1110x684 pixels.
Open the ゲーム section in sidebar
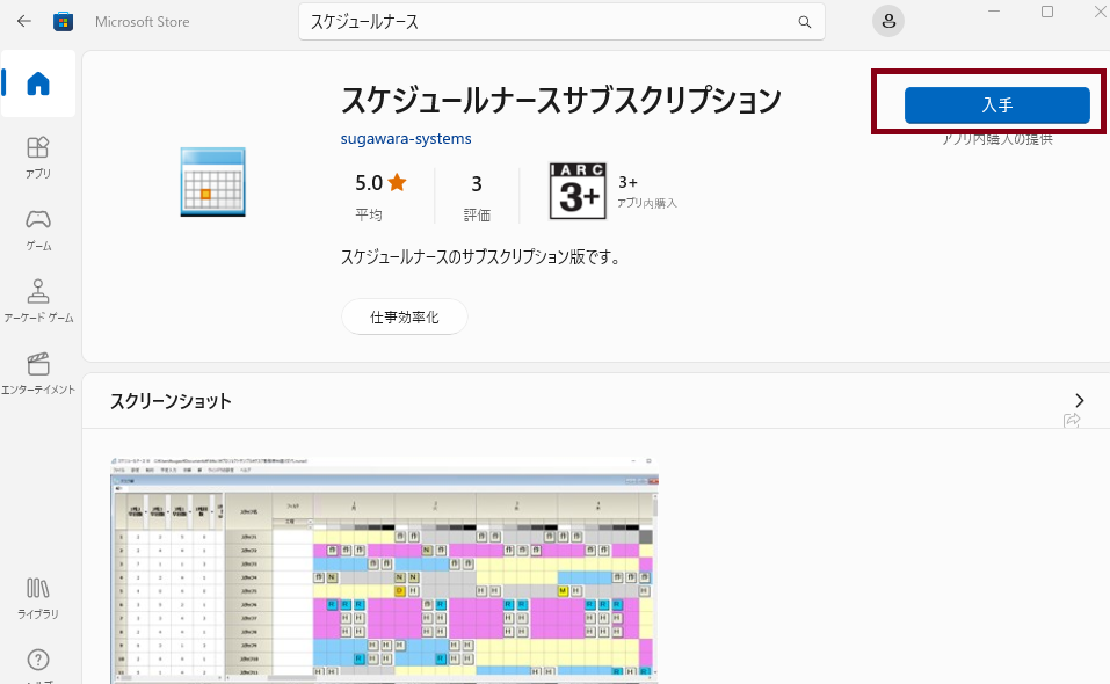pos(38,230)
